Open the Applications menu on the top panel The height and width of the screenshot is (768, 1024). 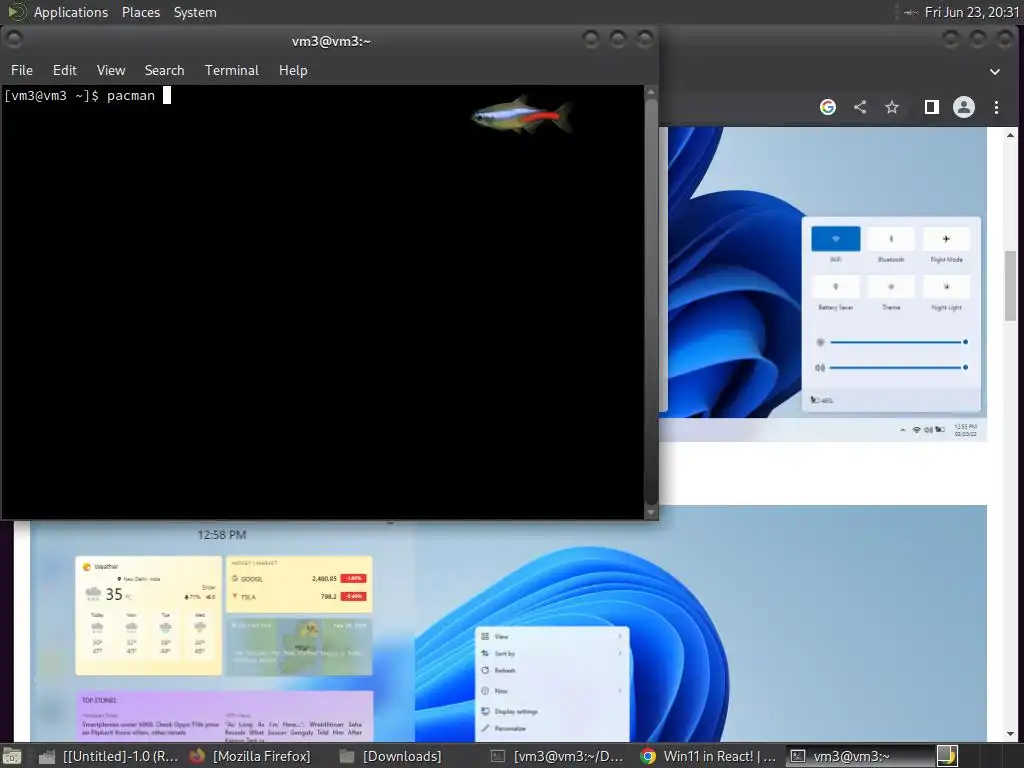tap(71, 12)
